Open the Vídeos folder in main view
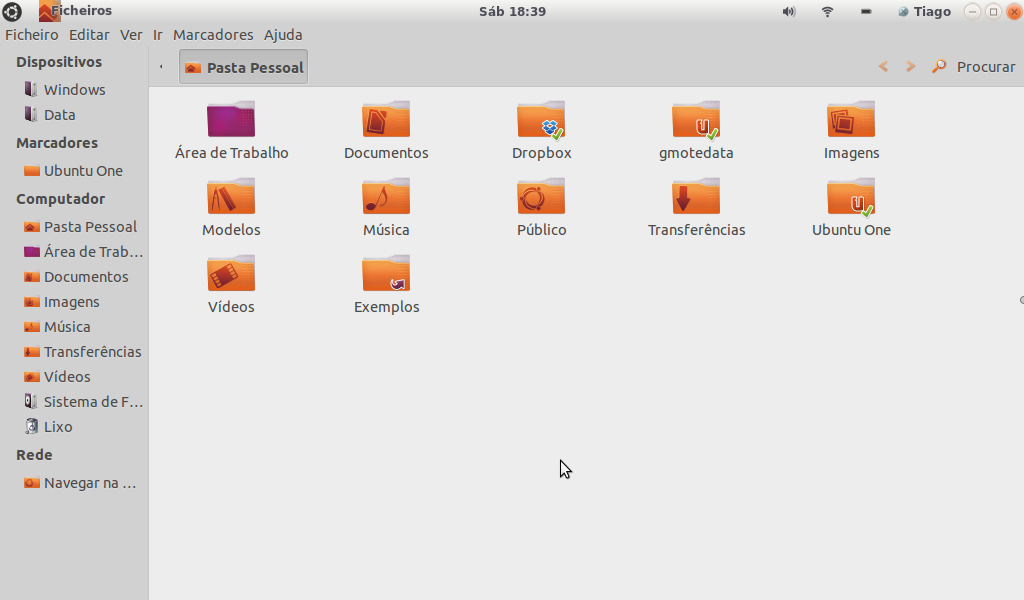 [231, 273]
